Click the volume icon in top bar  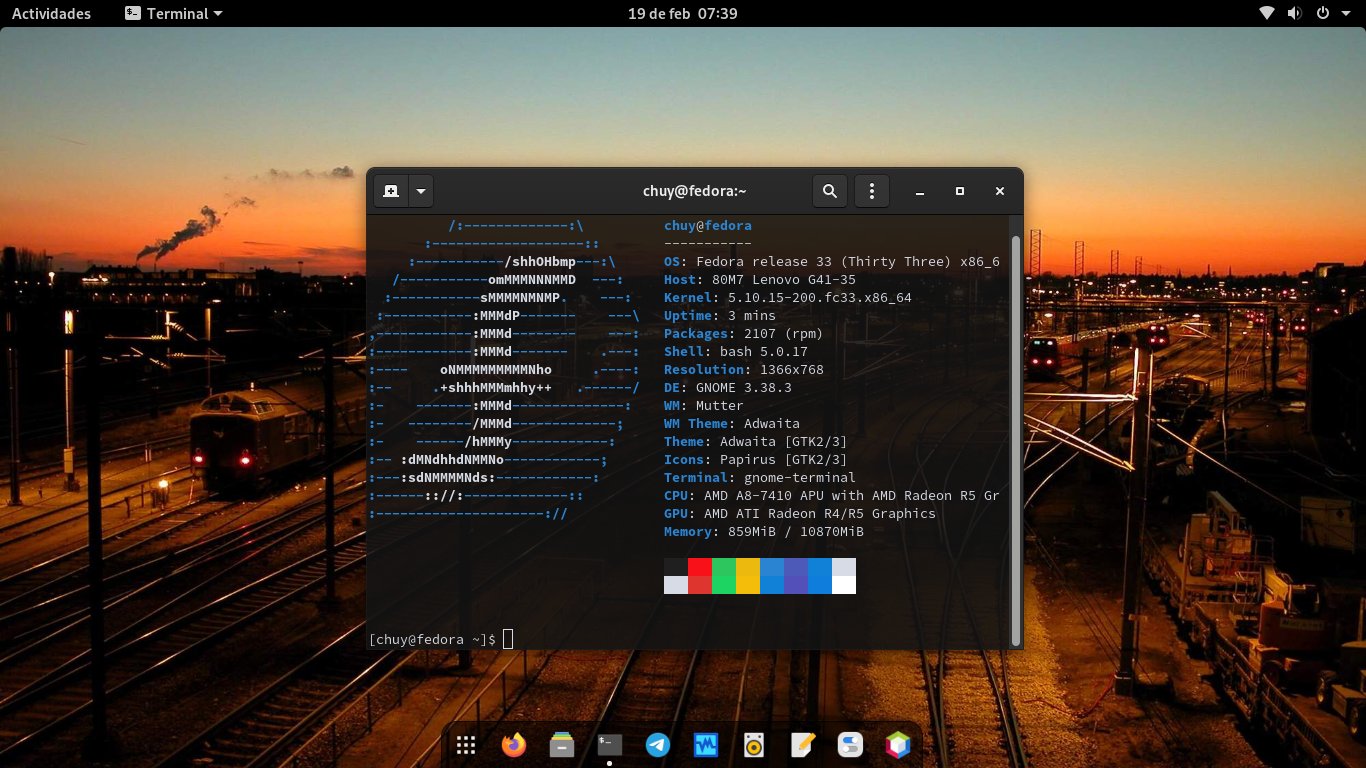coord(1294,13)
